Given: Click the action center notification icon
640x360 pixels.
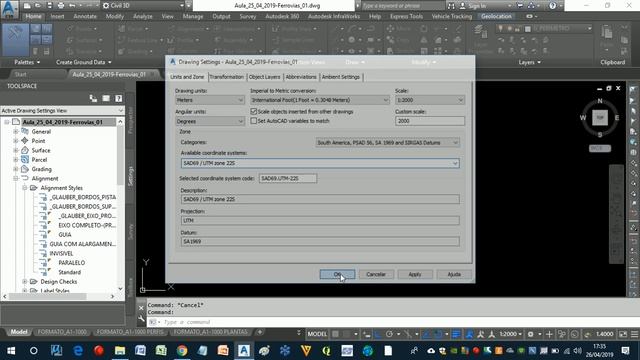Looking at the screenshot, I should (x=625, y=351).
